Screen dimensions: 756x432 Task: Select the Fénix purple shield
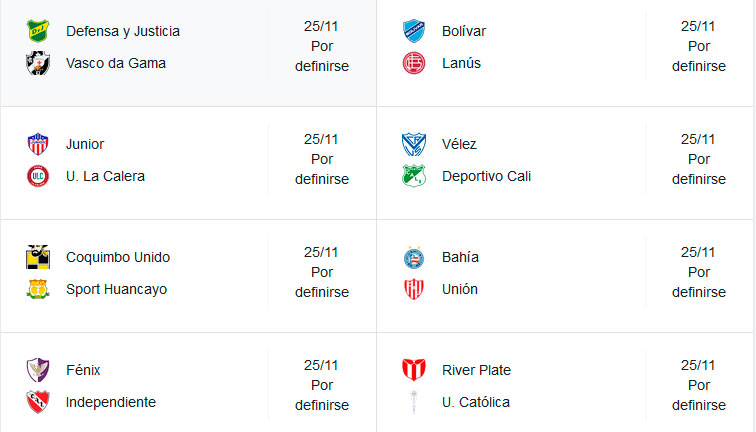click(x=38, y=370)
